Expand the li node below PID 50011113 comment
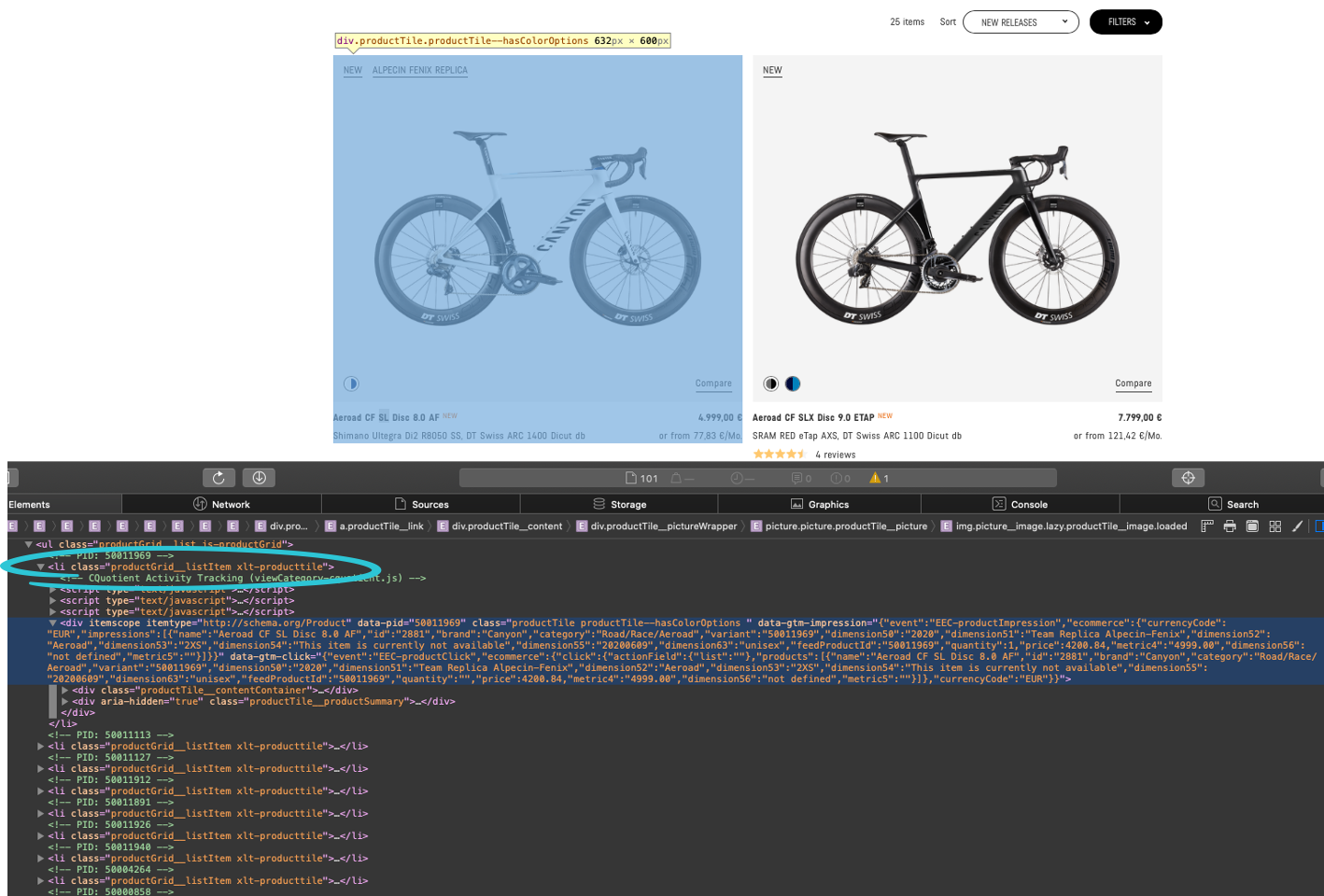 (x=41, y=746)
